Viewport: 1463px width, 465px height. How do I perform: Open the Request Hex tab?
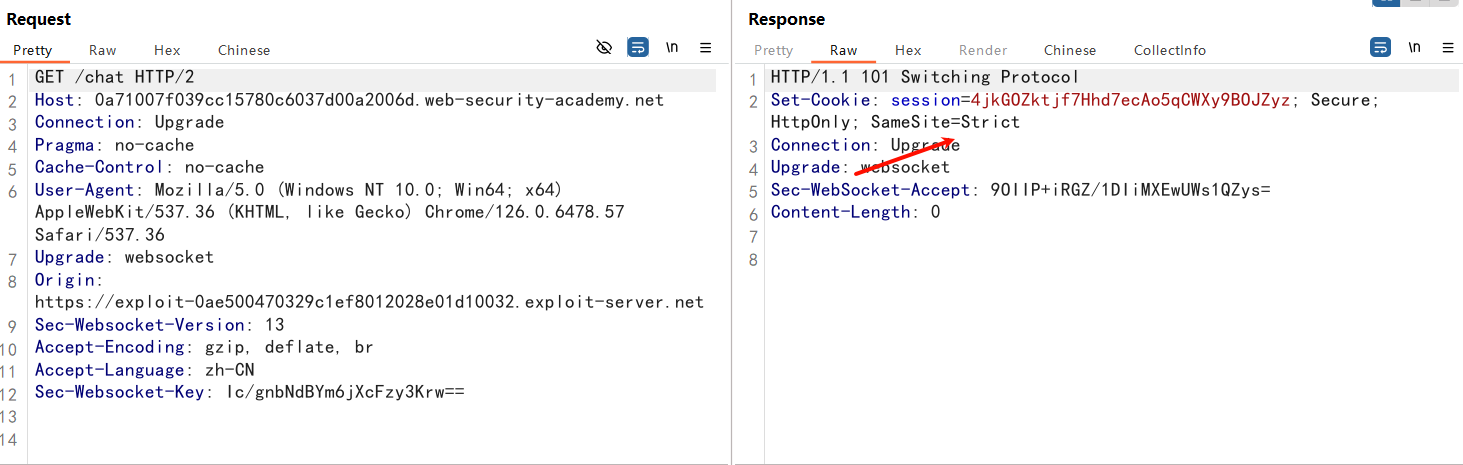click(167, 50)
